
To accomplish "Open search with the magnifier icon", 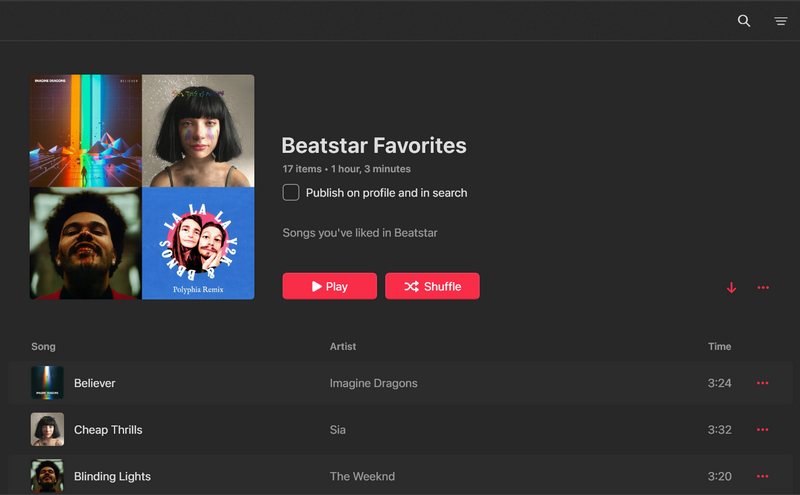I will (744, 21).
